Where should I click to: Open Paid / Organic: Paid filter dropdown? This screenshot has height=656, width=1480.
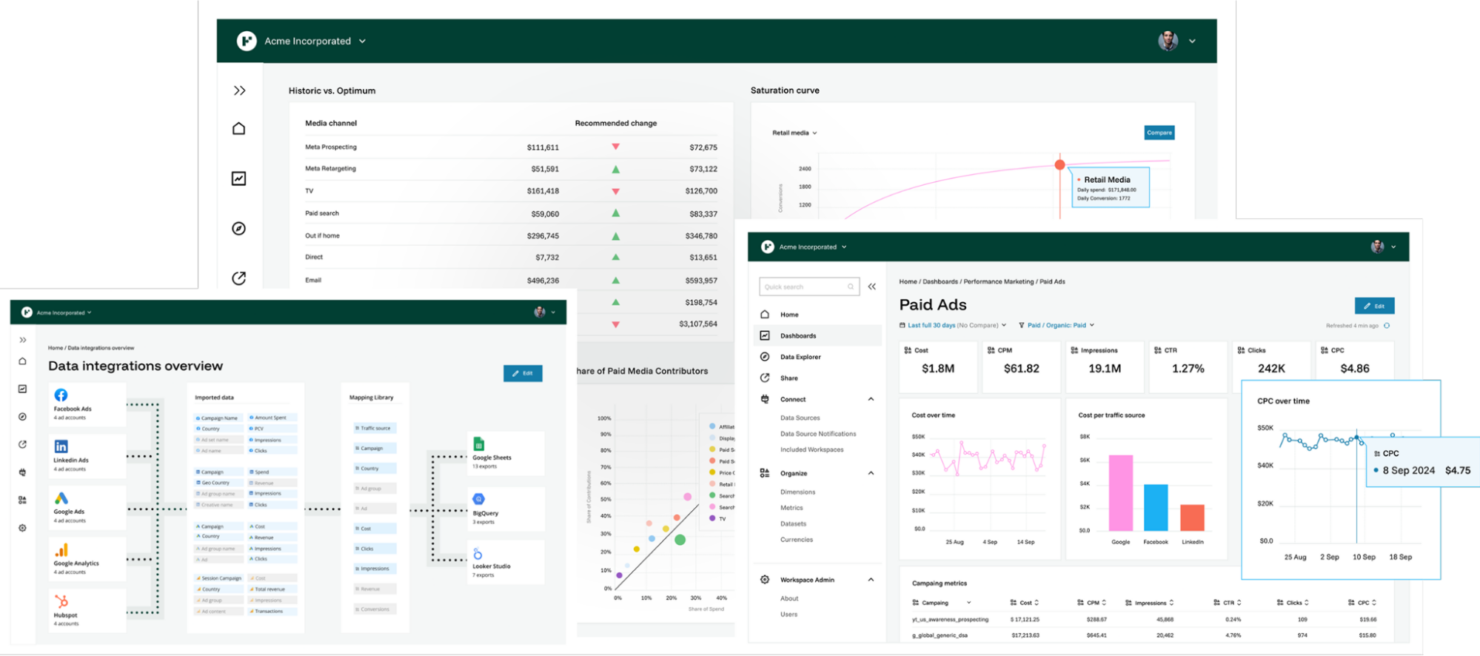[x=1057, y=325]
